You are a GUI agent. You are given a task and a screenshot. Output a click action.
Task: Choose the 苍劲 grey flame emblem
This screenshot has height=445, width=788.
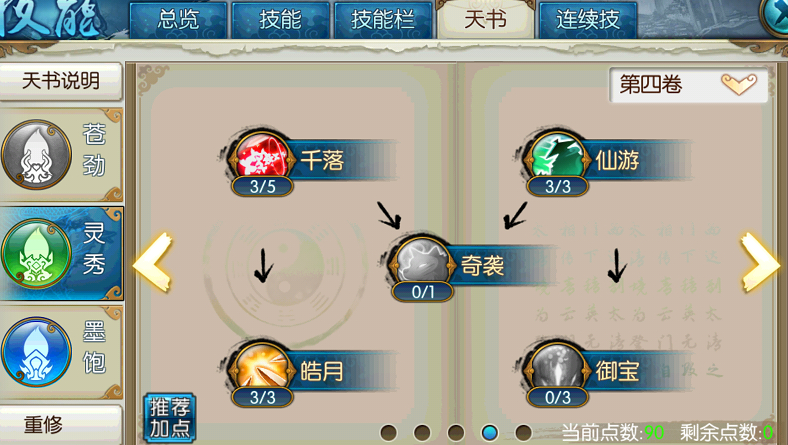[x=36, y=154]
